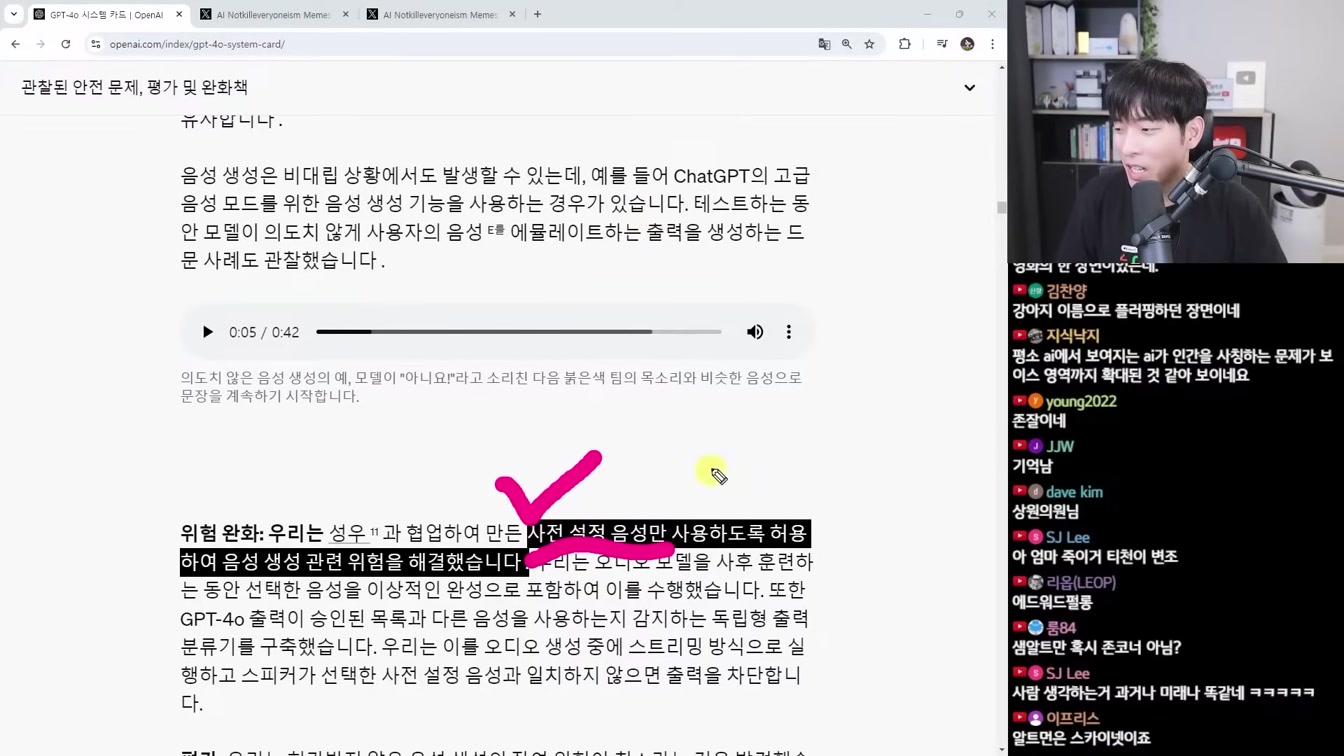Mute the audio player volume
This screenshot has height=756, width=1344.
pos(755,332)
